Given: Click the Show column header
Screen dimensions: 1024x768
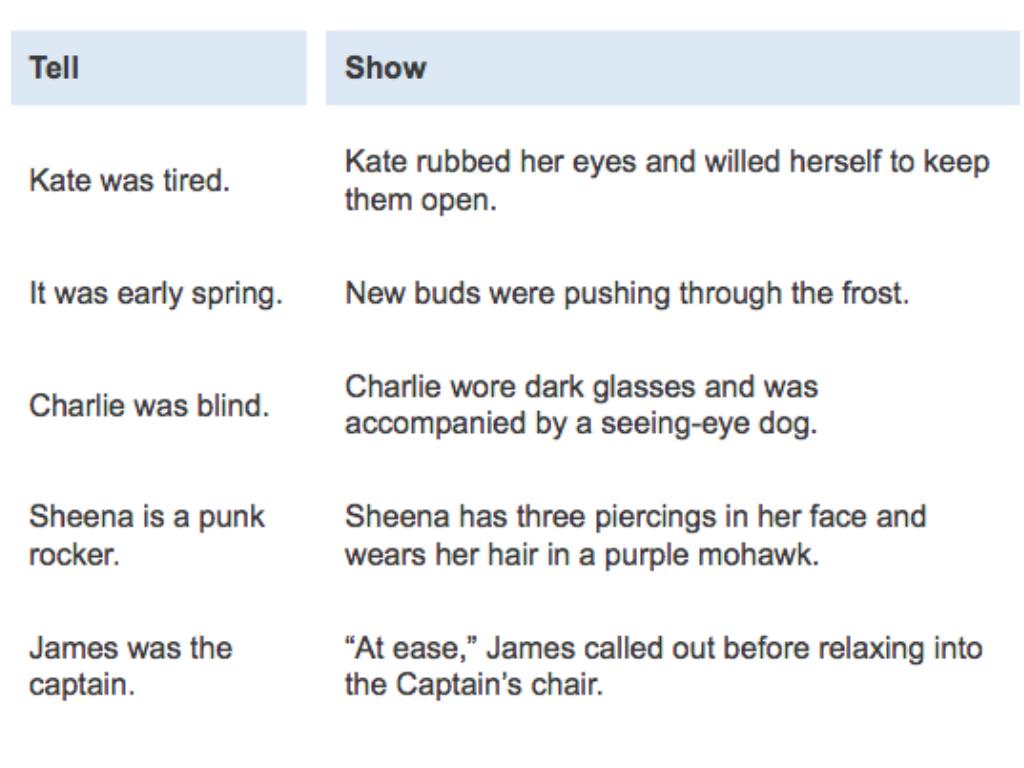Looking at the screenshot, I should [x=385, y=68].
